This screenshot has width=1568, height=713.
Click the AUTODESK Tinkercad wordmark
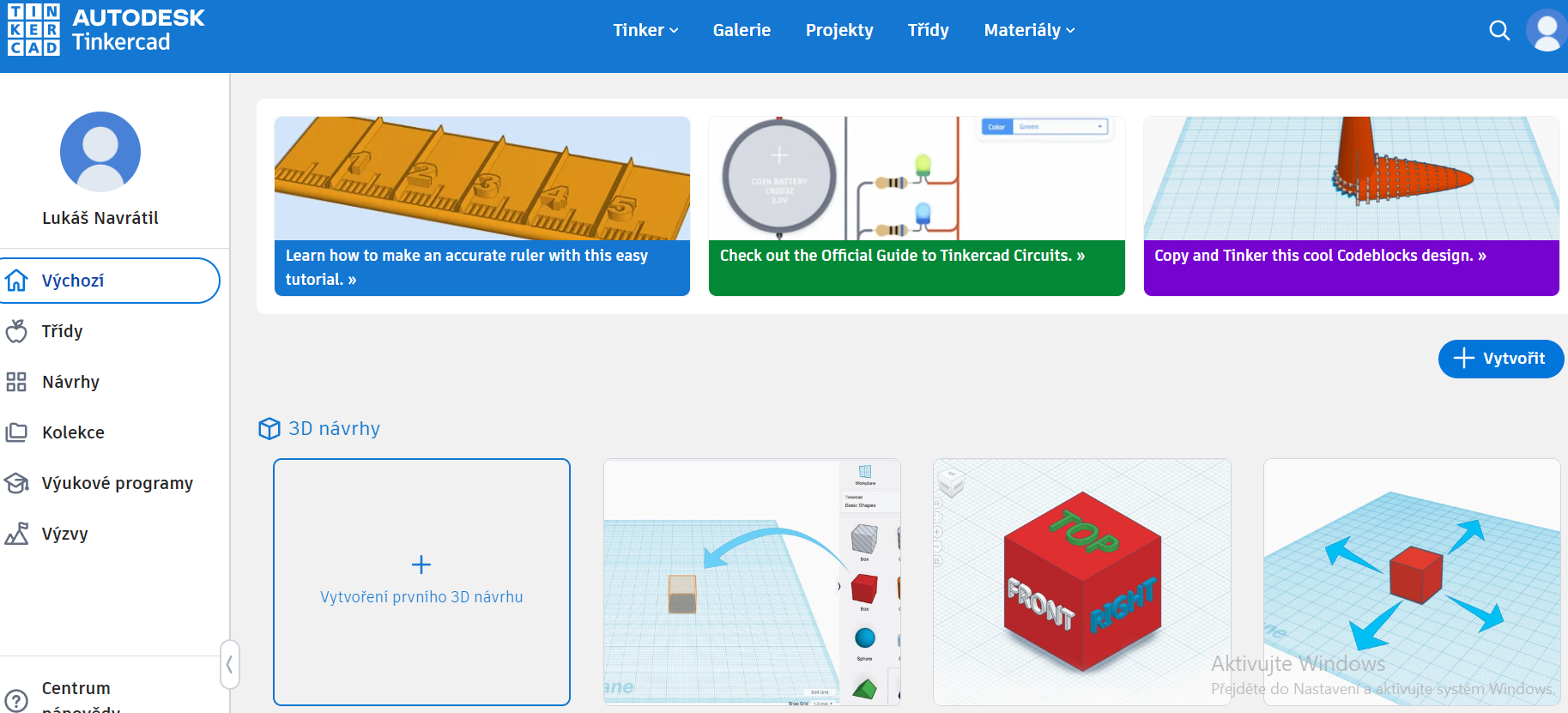click(x=138, y=30)
